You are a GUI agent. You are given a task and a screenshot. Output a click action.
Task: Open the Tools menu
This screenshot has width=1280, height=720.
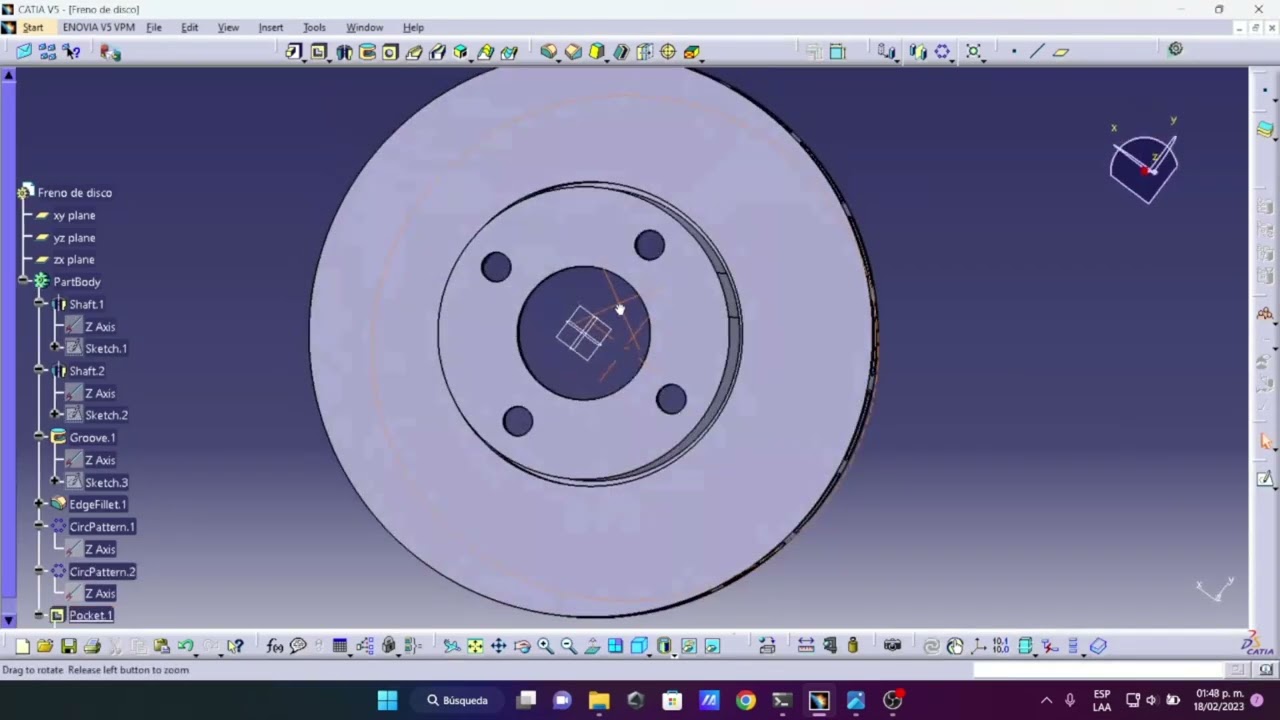coord(314,27)
